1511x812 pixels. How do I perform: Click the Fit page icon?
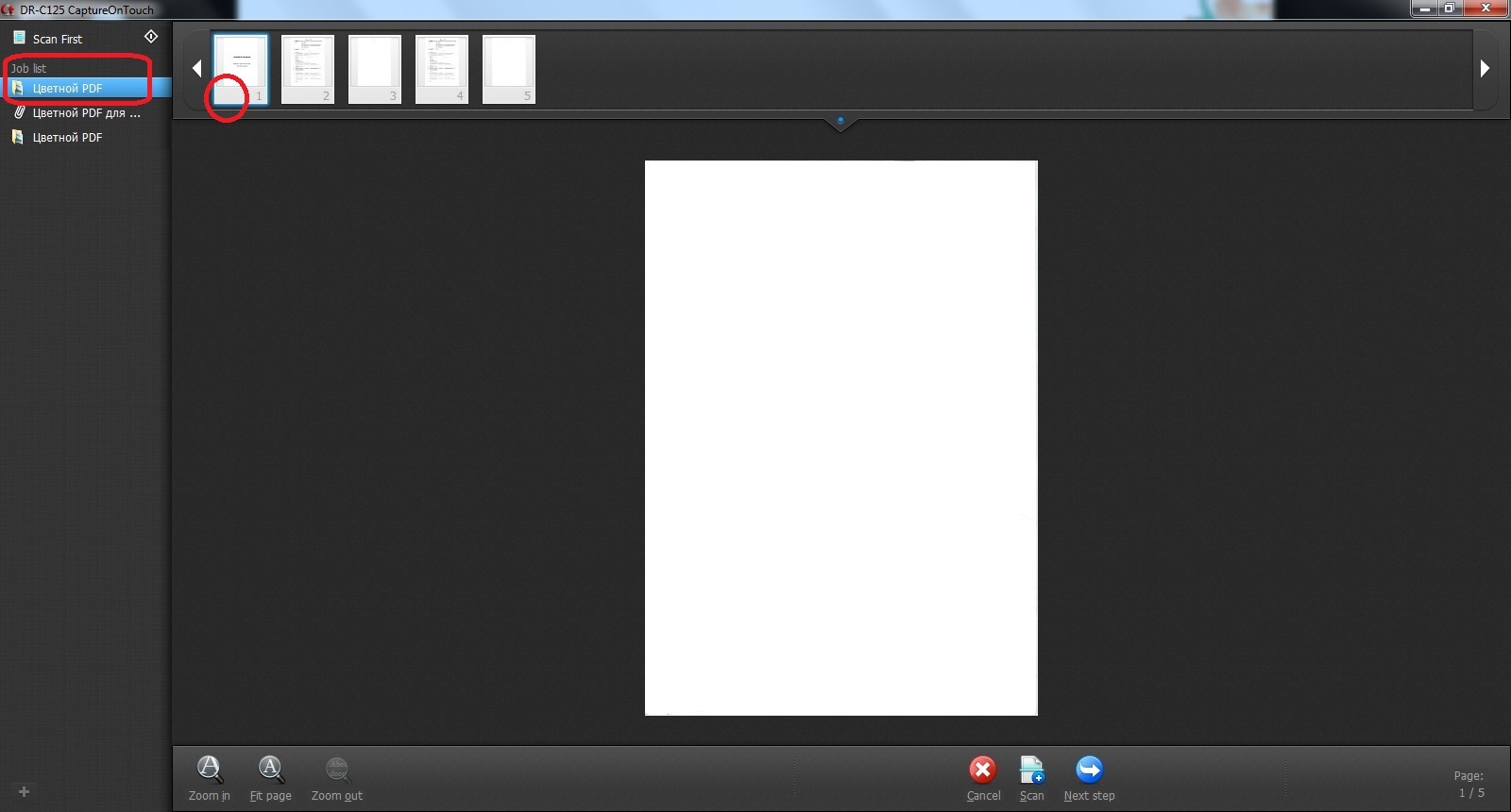[270, 770]
